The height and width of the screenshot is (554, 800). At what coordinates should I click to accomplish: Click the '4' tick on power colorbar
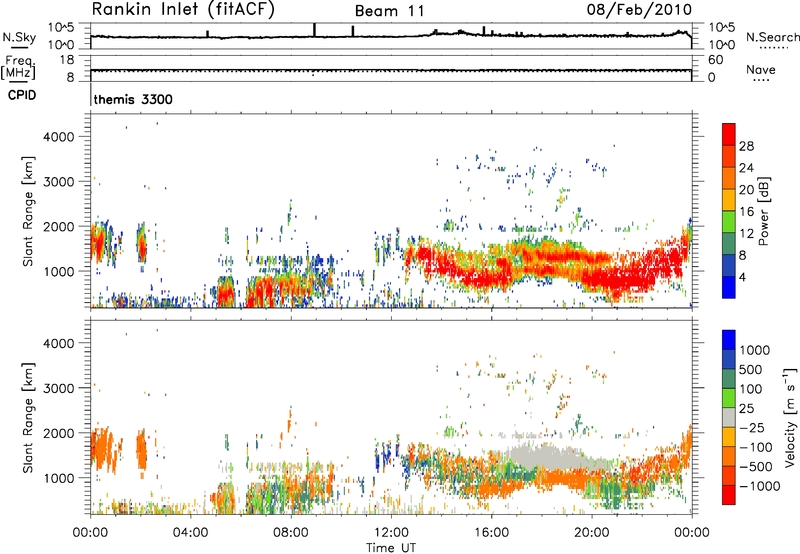(742, 277)
